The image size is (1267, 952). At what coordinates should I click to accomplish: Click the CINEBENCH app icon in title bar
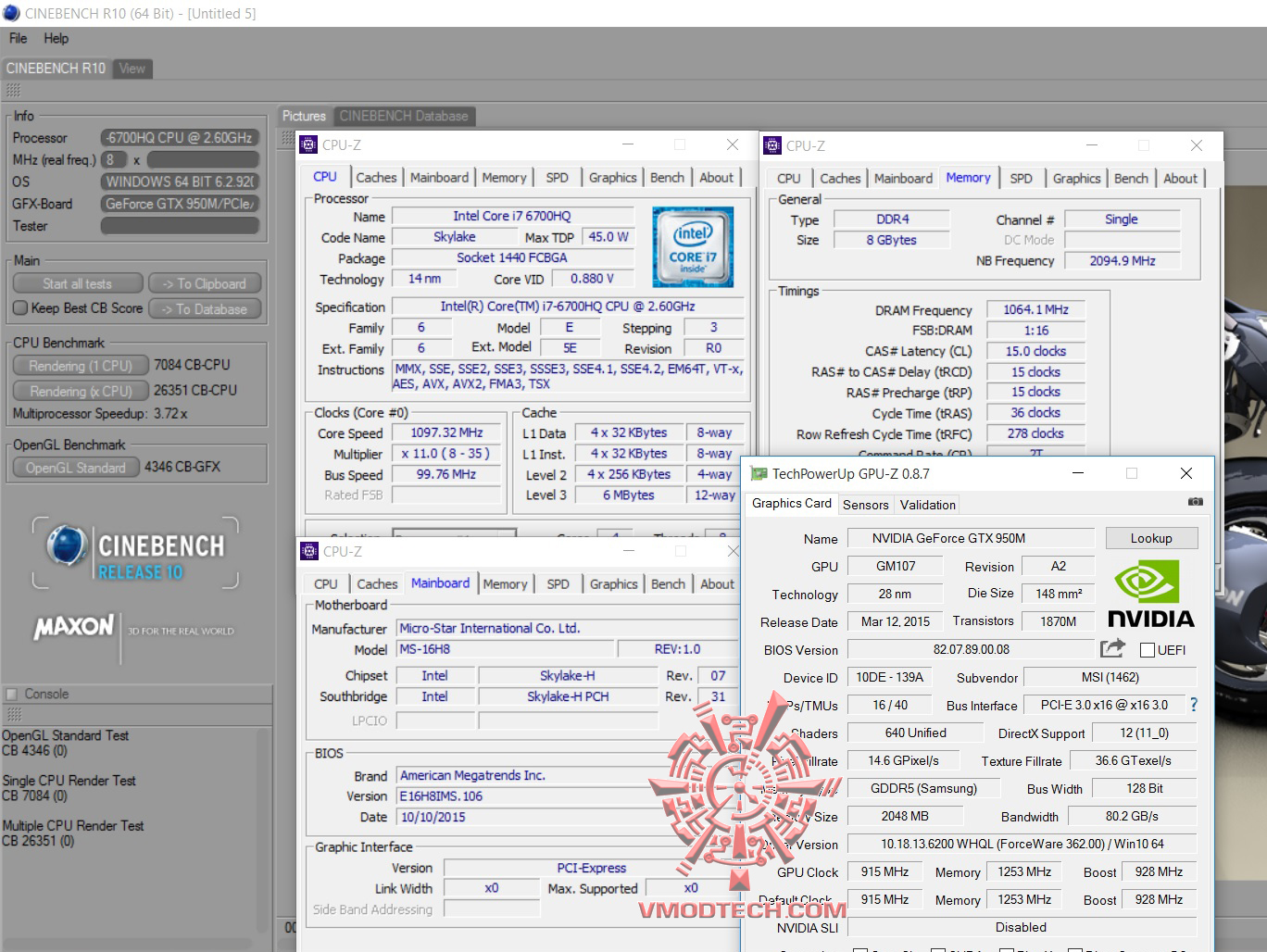(11, 13)
